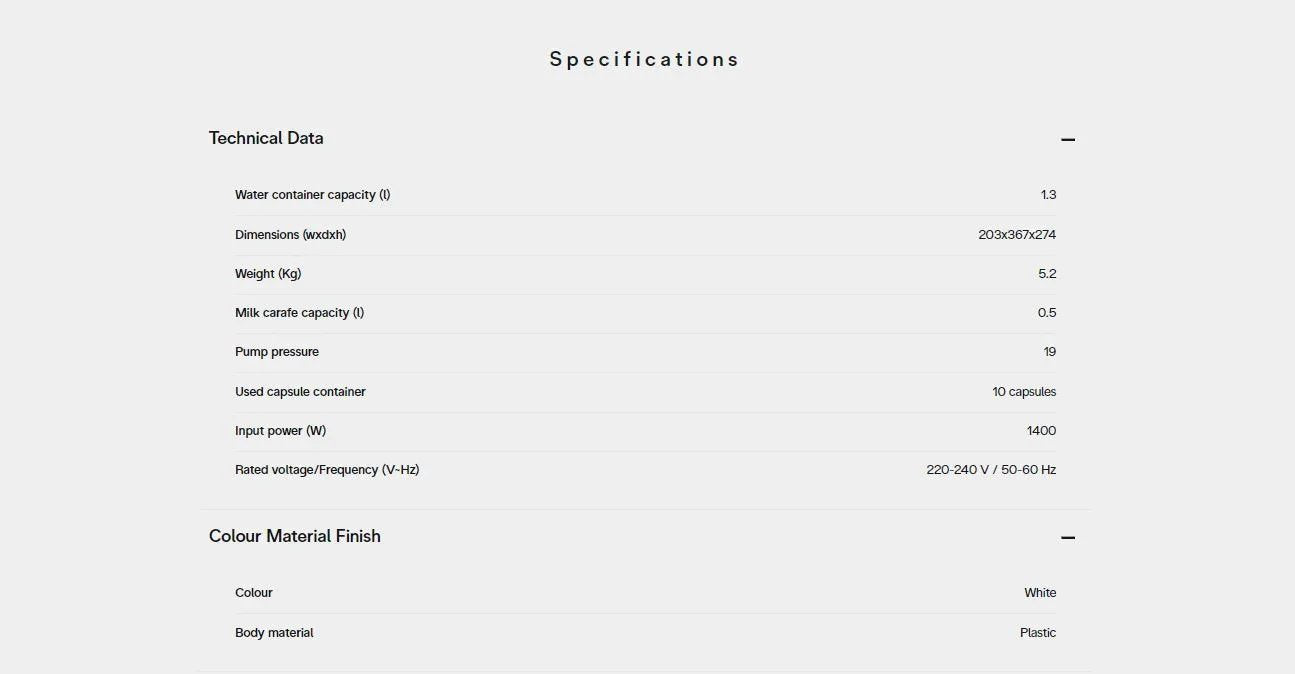Screen dimensions: 1295x674
Task: Click the Used capsule container label
Action: coord(300,392)
